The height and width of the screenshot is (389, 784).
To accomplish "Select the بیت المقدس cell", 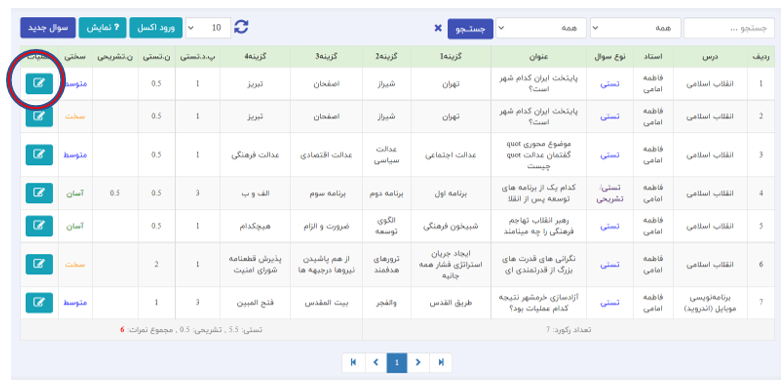I will tap(326, 302).
